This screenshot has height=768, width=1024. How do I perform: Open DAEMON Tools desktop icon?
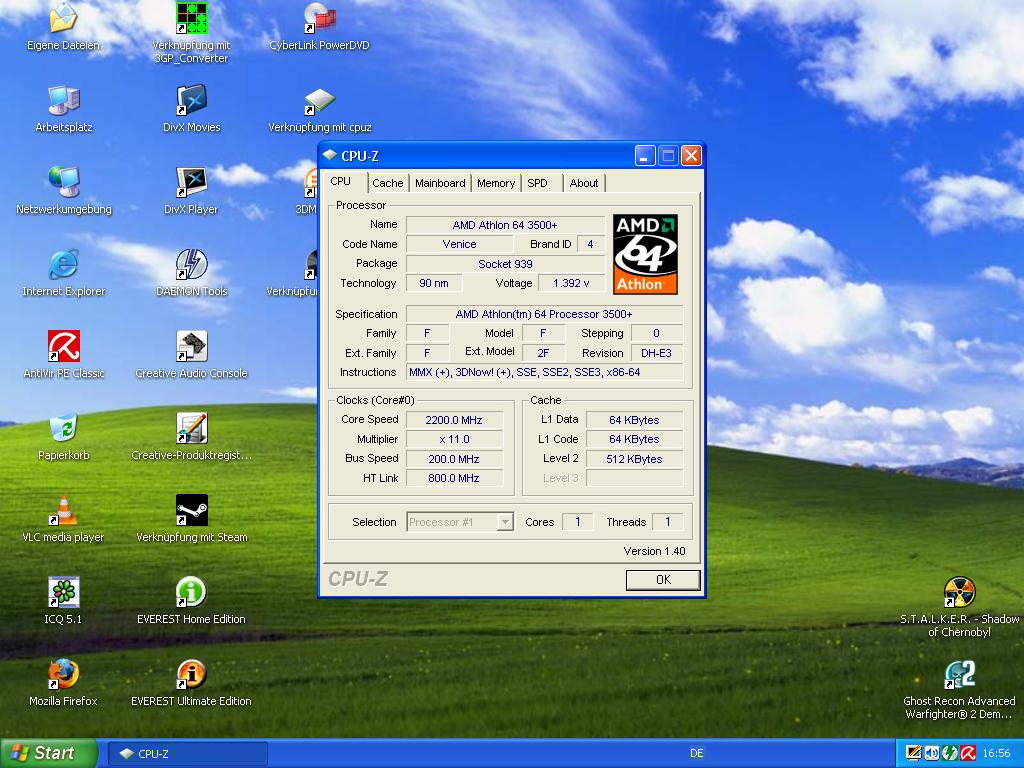(191, 264)
